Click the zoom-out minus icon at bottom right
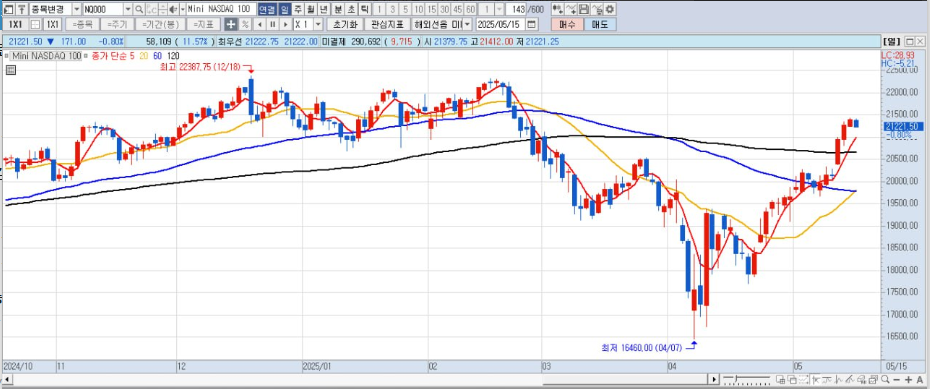930x389 pixels. point(897,380)
